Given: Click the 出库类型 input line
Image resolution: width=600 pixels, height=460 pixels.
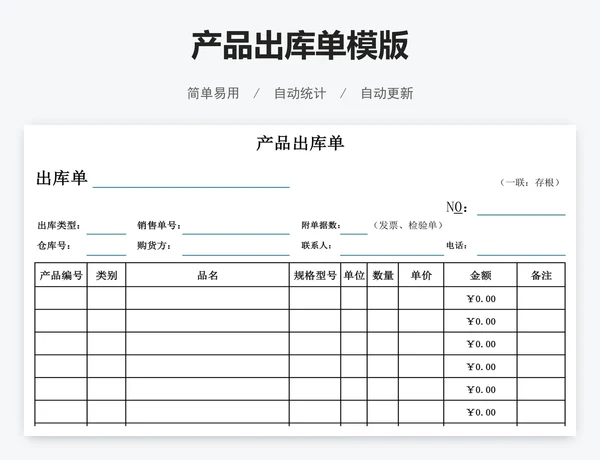Looking at the screenshot, I should click(x=106, y=233).
